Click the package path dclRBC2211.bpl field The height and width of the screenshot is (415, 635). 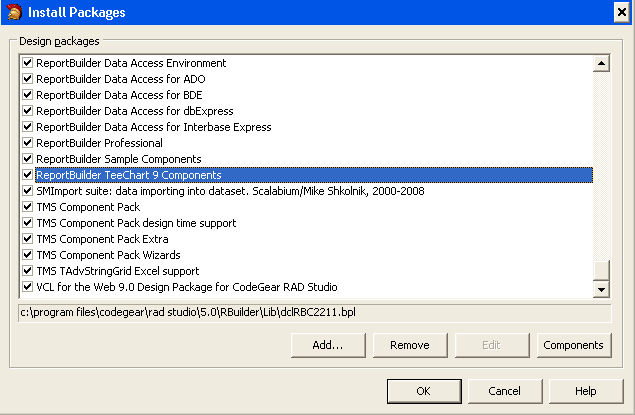point(314,313)
